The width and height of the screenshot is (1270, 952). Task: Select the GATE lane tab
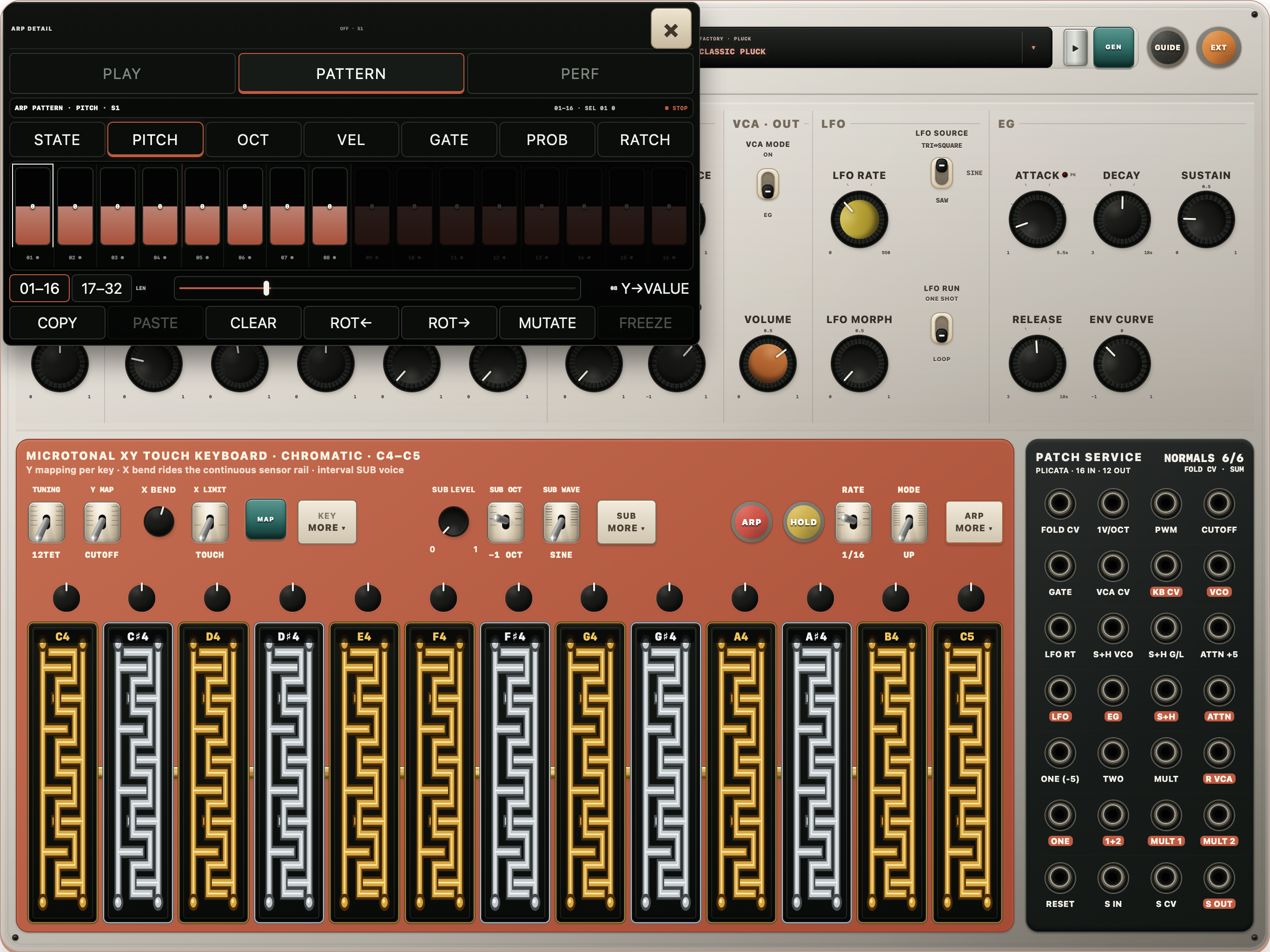449,139
